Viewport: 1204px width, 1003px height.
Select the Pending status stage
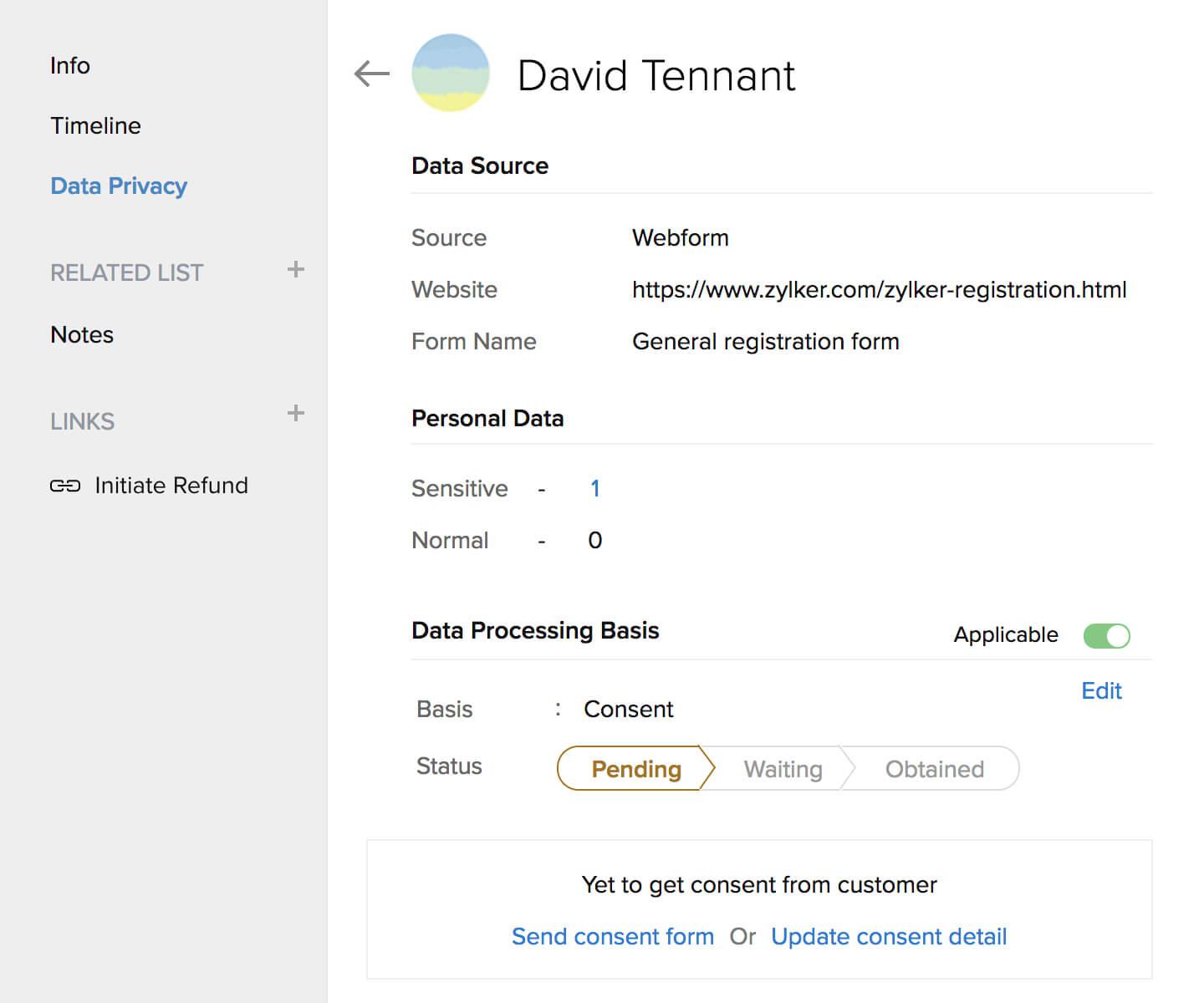click(x=635, y=768)
